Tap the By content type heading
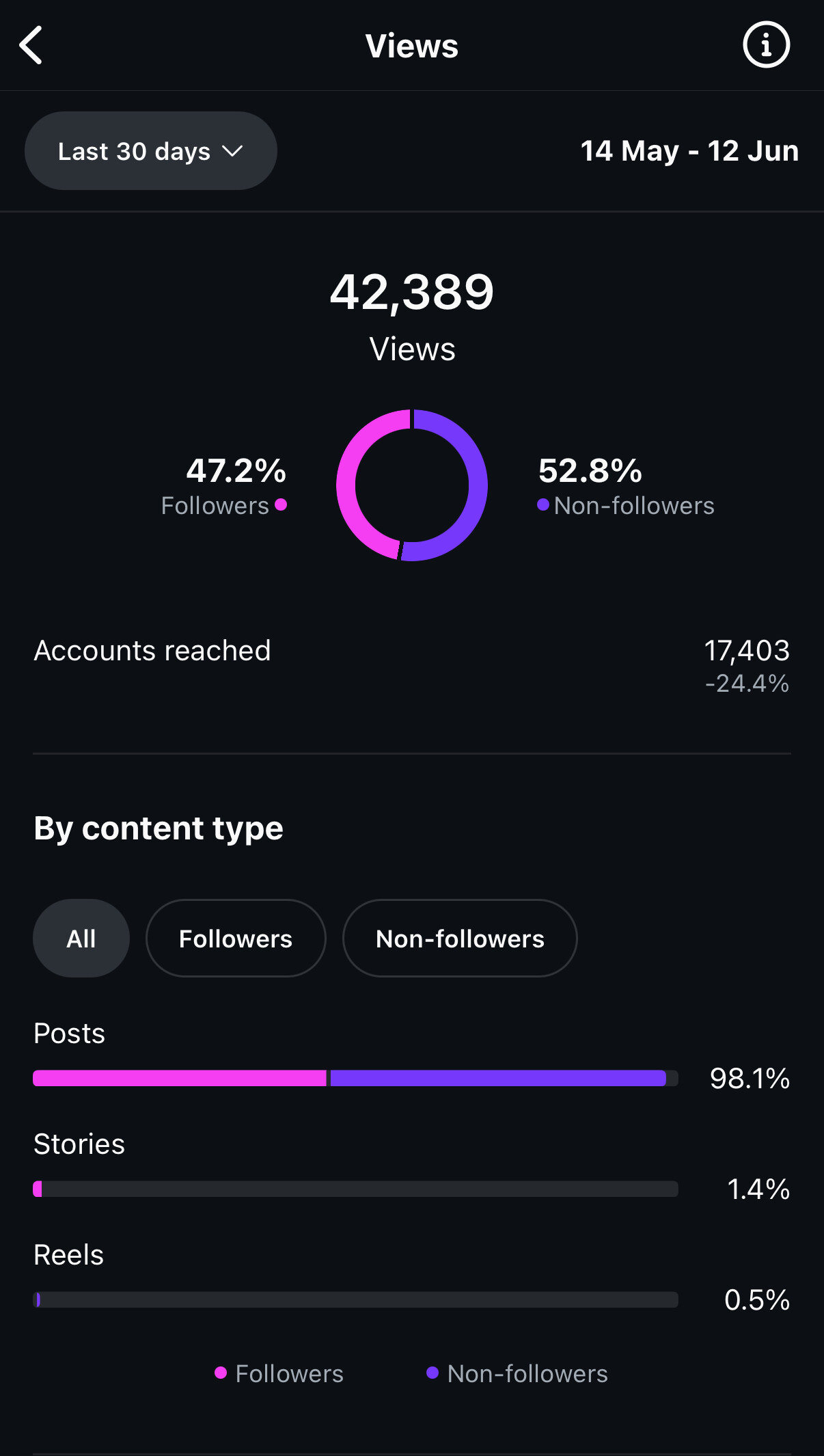Image resolution: width=824 pixels, height=1456 pixels. pos(159,828)
